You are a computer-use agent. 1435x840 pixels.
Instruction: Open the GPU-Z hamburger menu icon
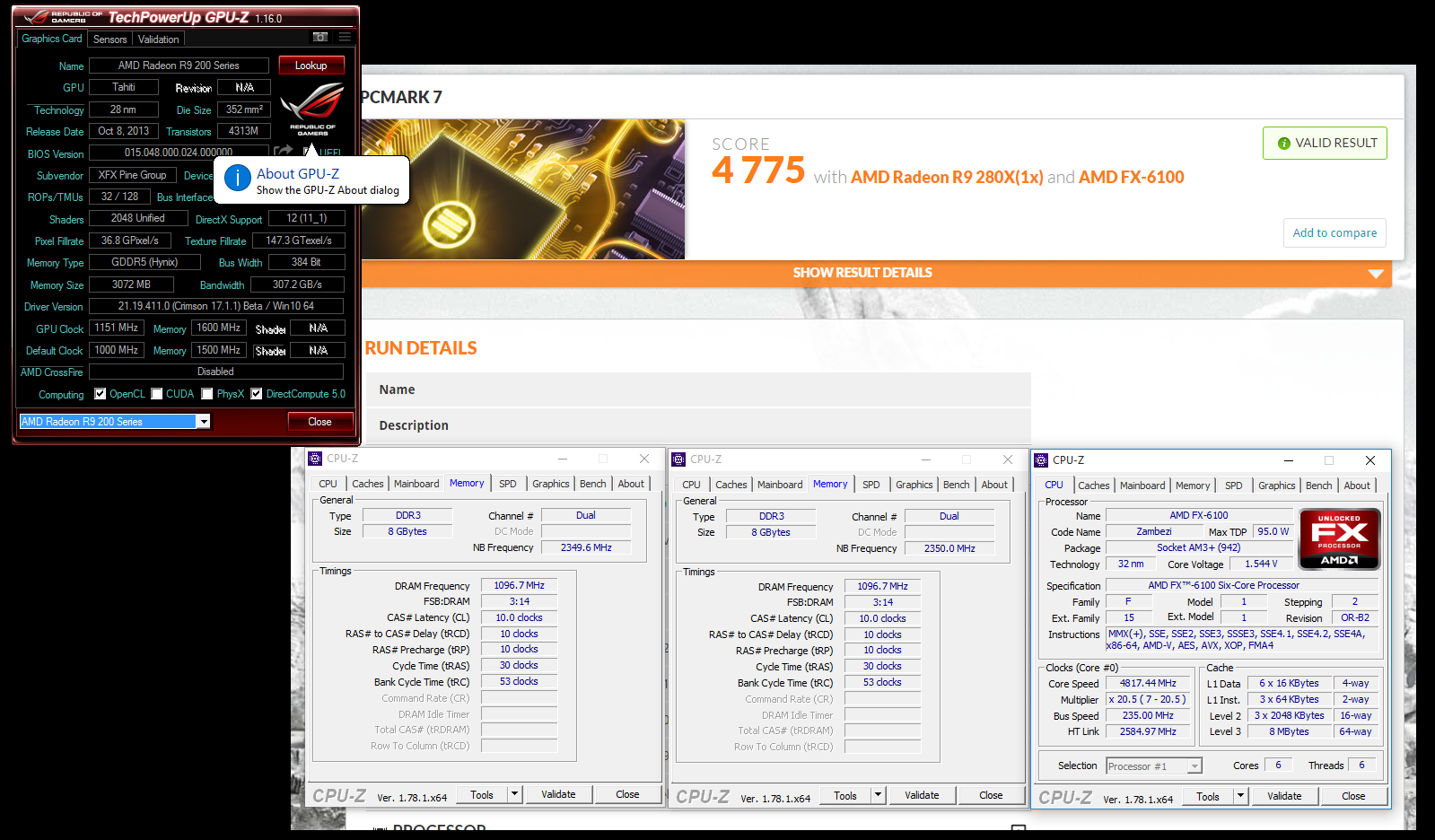[345, 38]
